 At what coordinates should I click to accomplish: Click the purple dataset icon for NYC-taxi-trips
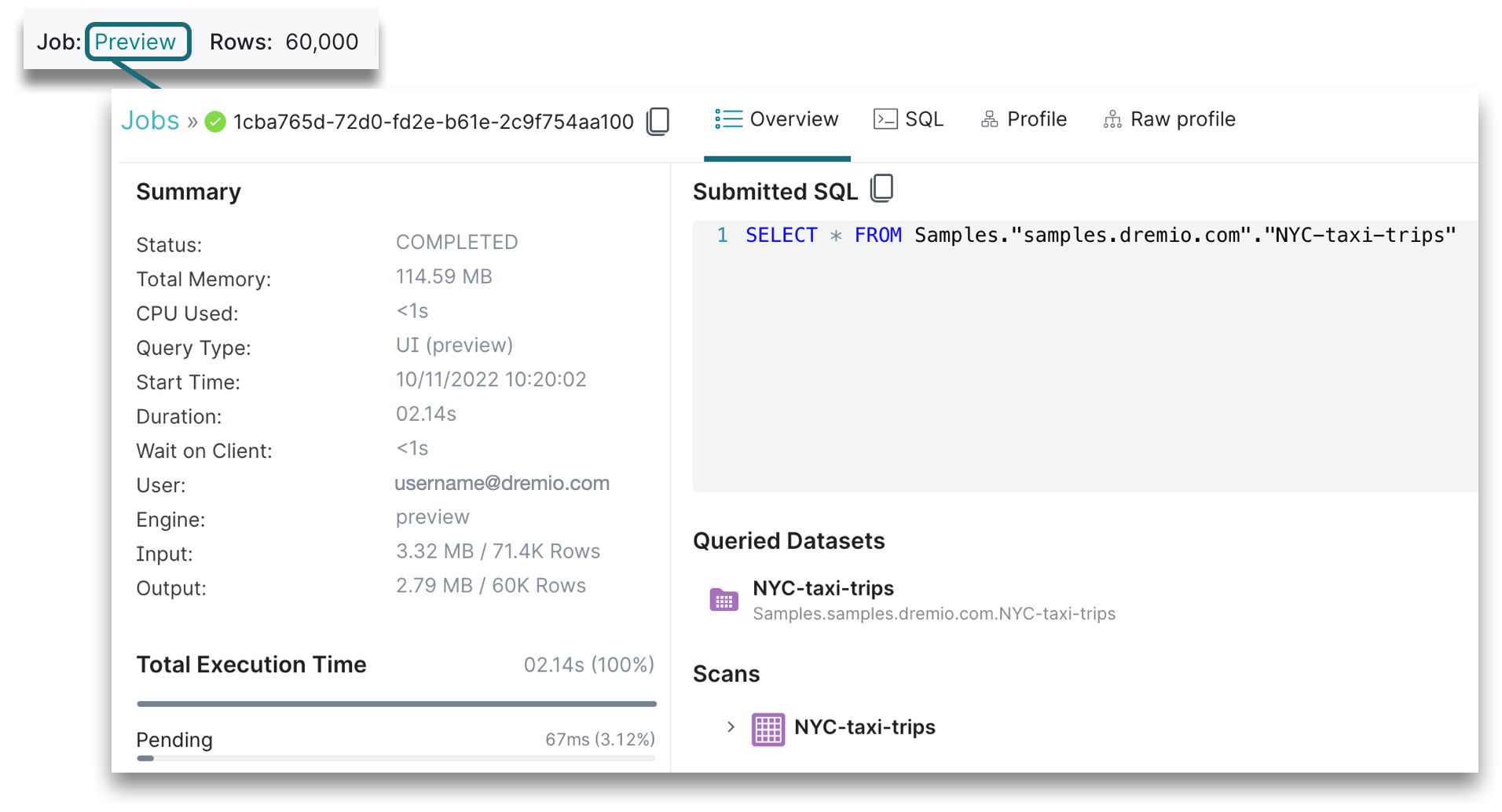tap(723, 600)
